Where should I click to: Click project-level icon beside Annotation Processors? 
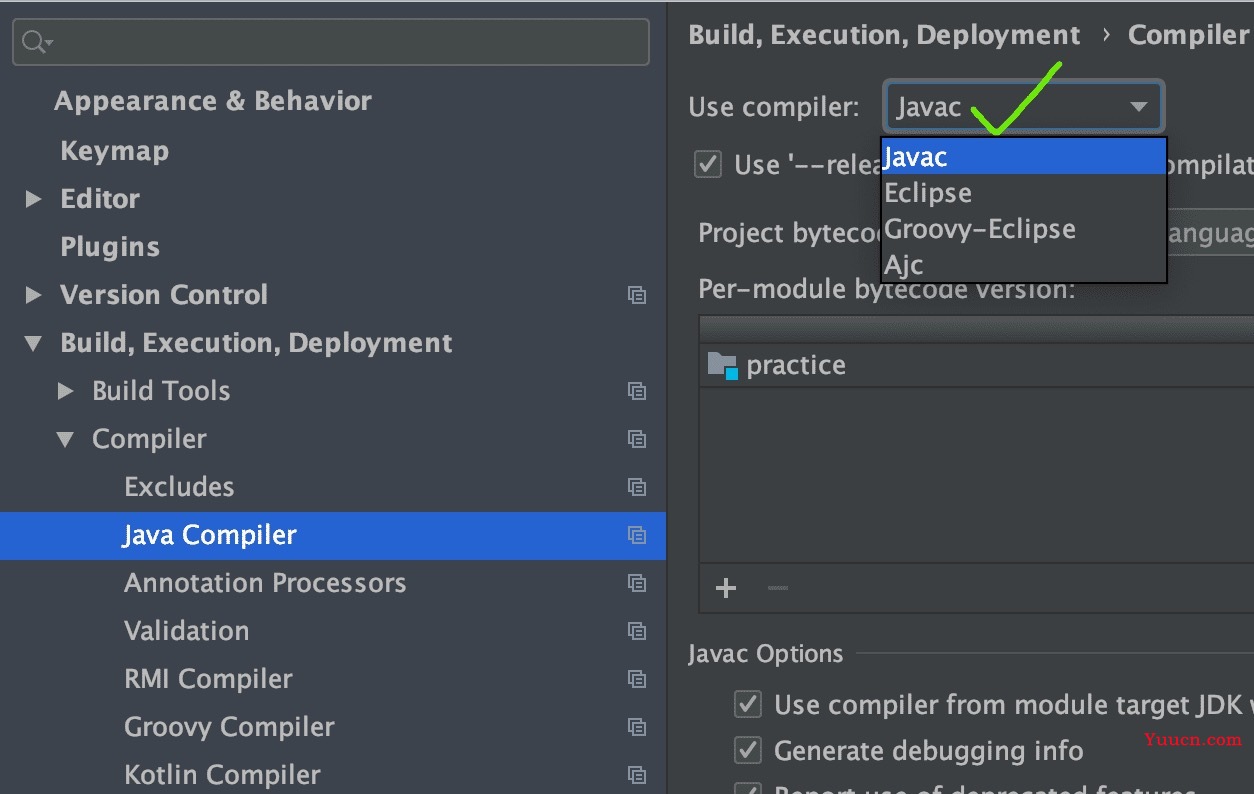637,583
